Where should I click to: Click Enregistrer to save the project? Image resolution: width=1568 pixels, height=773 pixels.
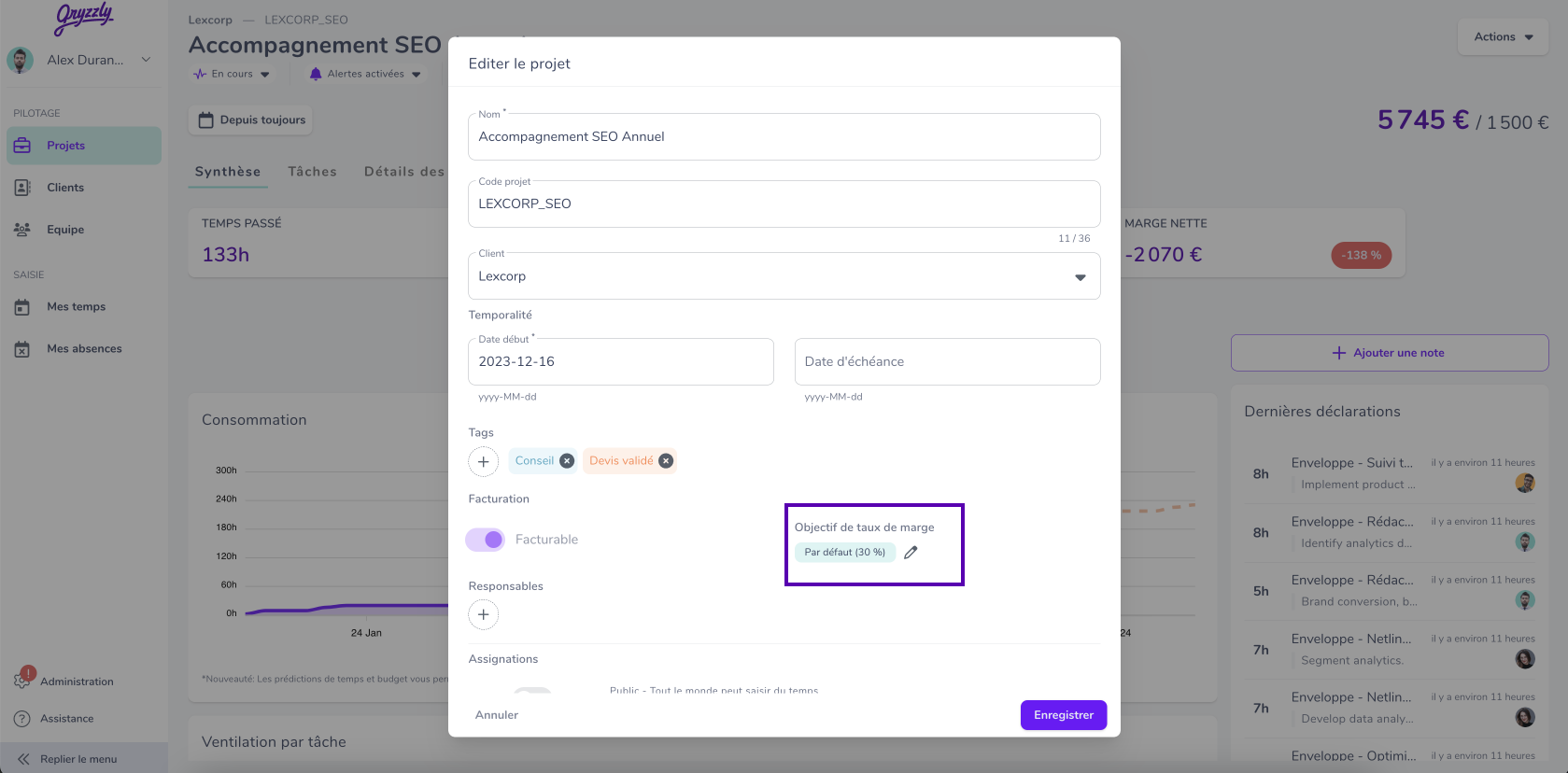(x=1063, y=715)
